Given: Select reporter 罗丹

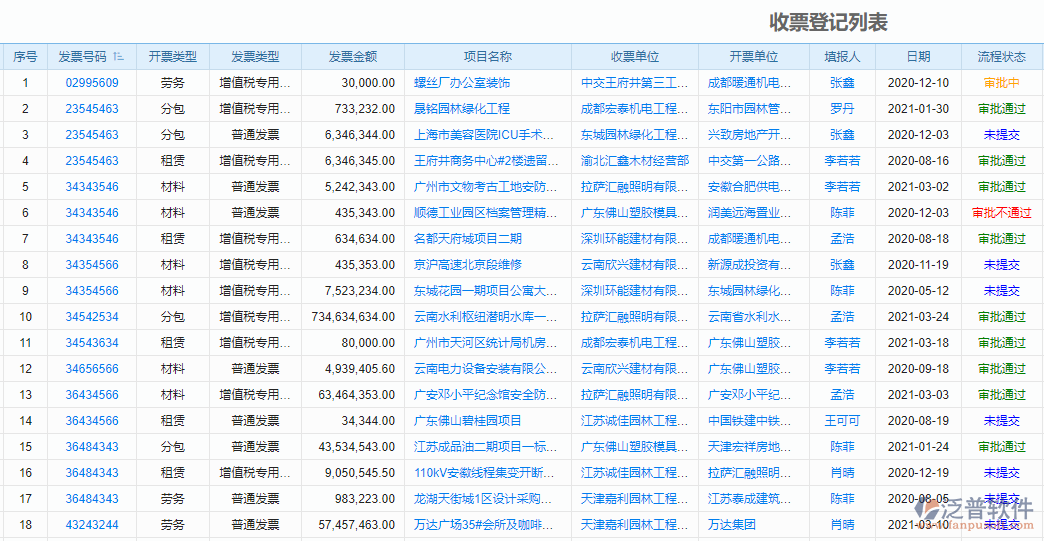Looking at the screenshot, I should click(x=842, y=109).
